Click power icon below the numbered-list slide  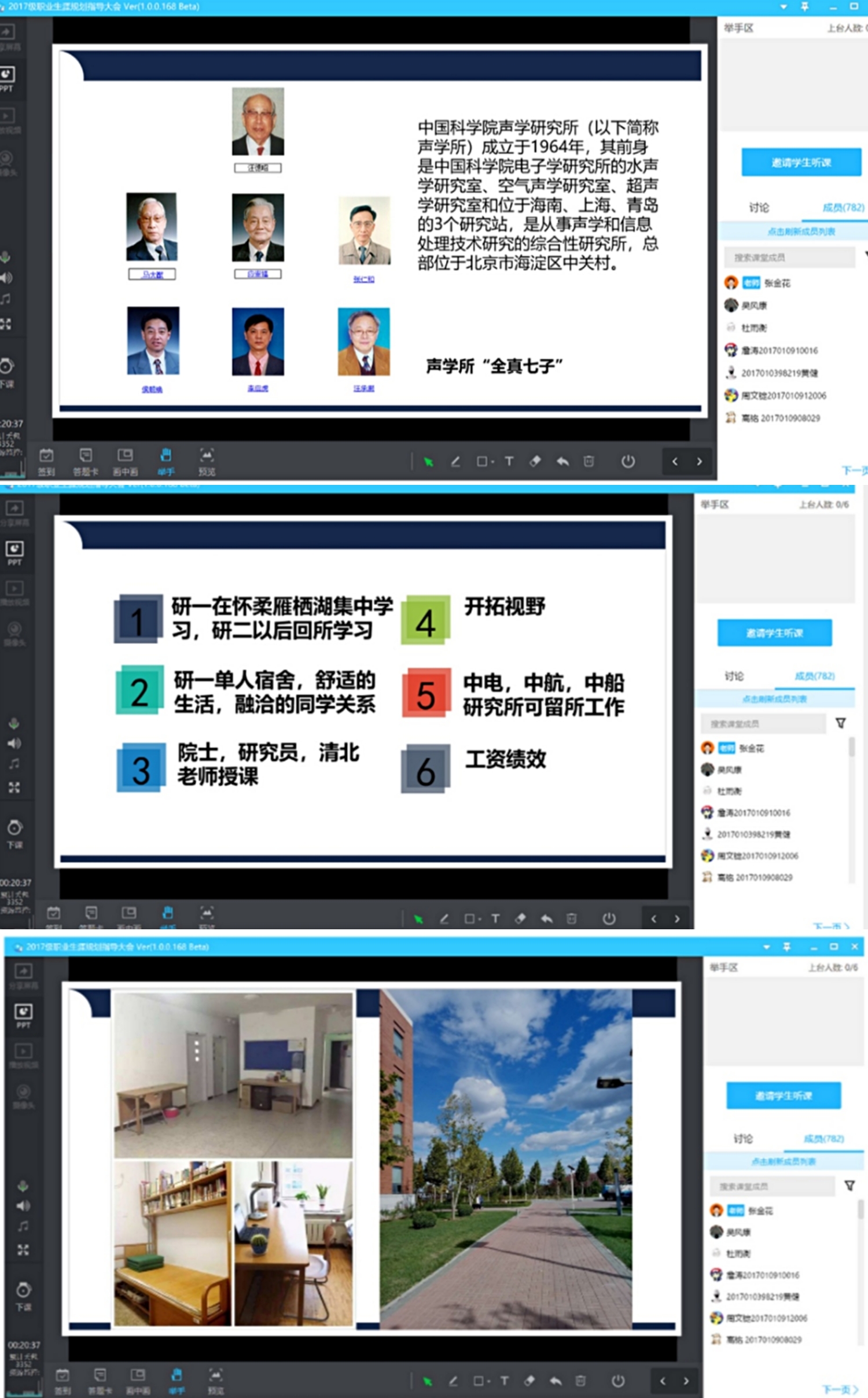[x=609, y=918]
